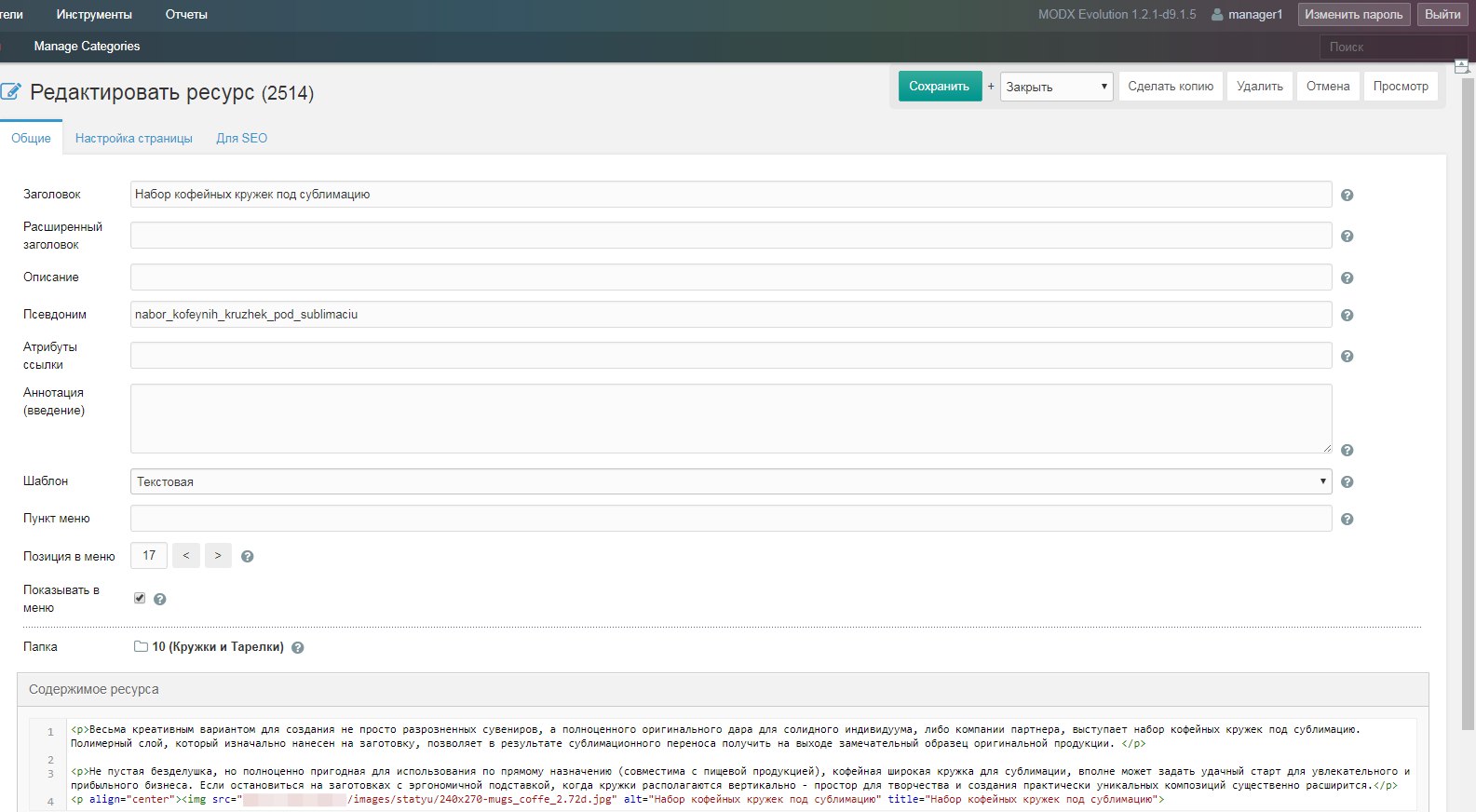The image size is (1476, 812).
Task: Click the help icon beside Атрибуты ссылки field
Action: [x=1347, y=357]
